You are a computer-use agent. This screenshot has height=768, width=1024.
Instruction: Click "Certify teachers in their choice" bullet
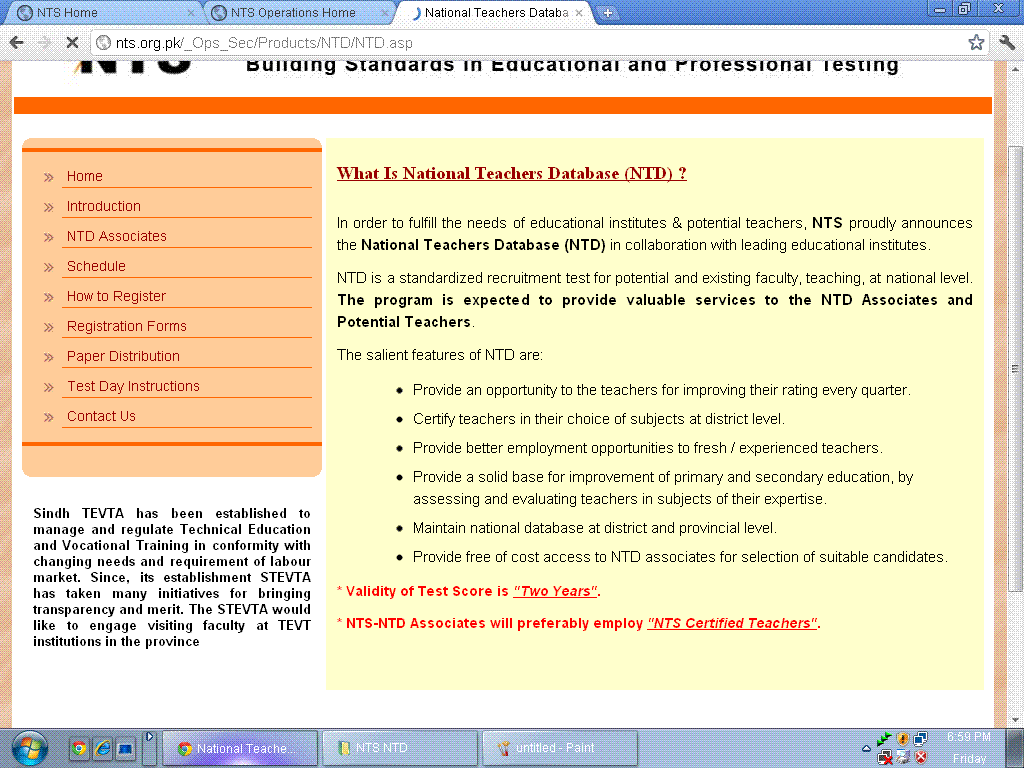599,419
